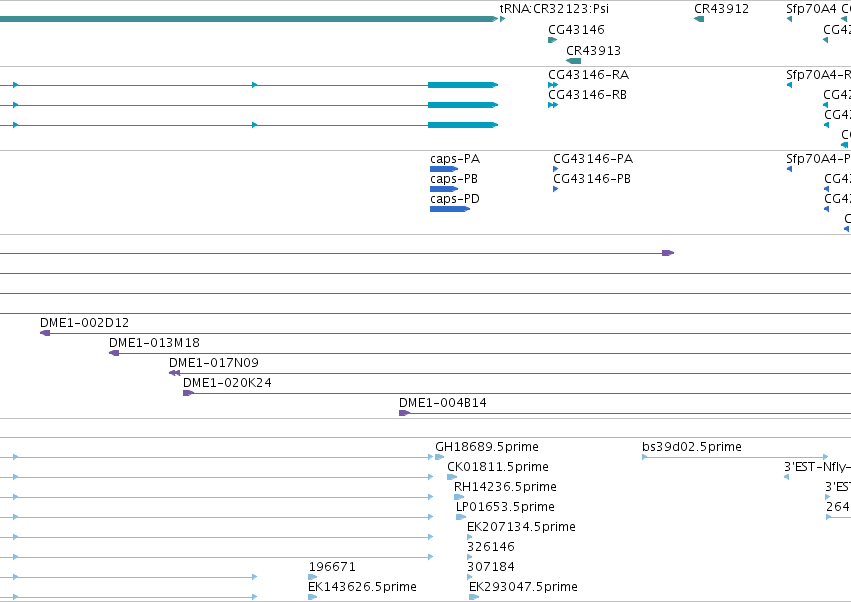Click the CG43146-RA double-arrow transcript glyph
The width and height of the screenshot is (851, 602).
(553, 85)
